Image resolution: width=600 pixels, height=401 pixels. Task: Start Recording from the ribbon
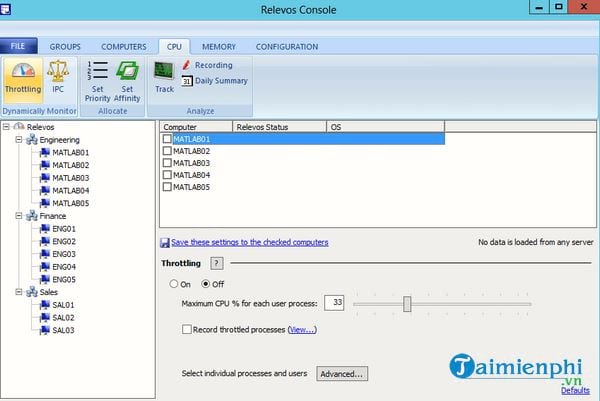point(208,65)
